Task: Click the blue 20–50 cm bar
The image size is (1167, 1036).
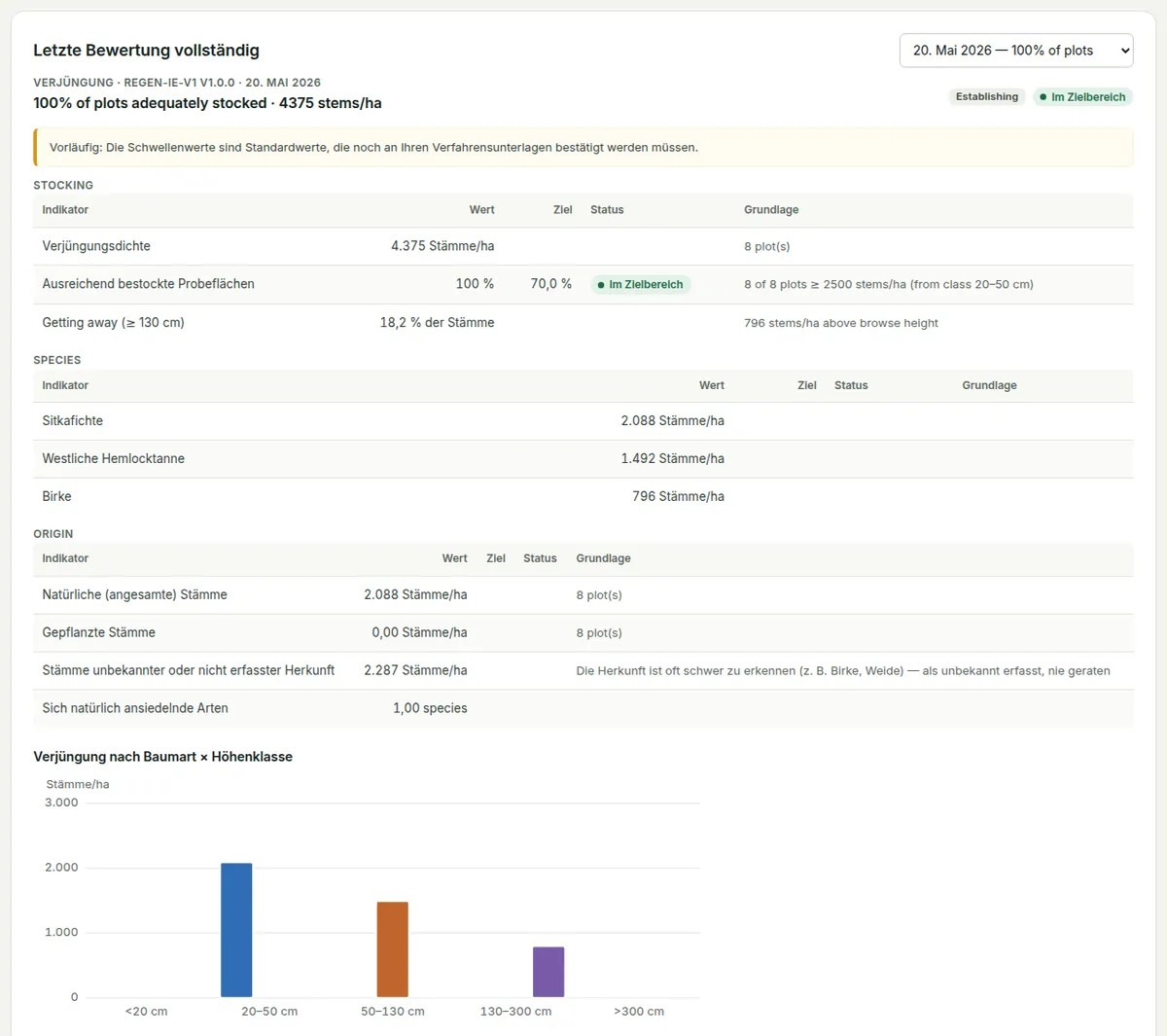Action: (x=236, y=930)
